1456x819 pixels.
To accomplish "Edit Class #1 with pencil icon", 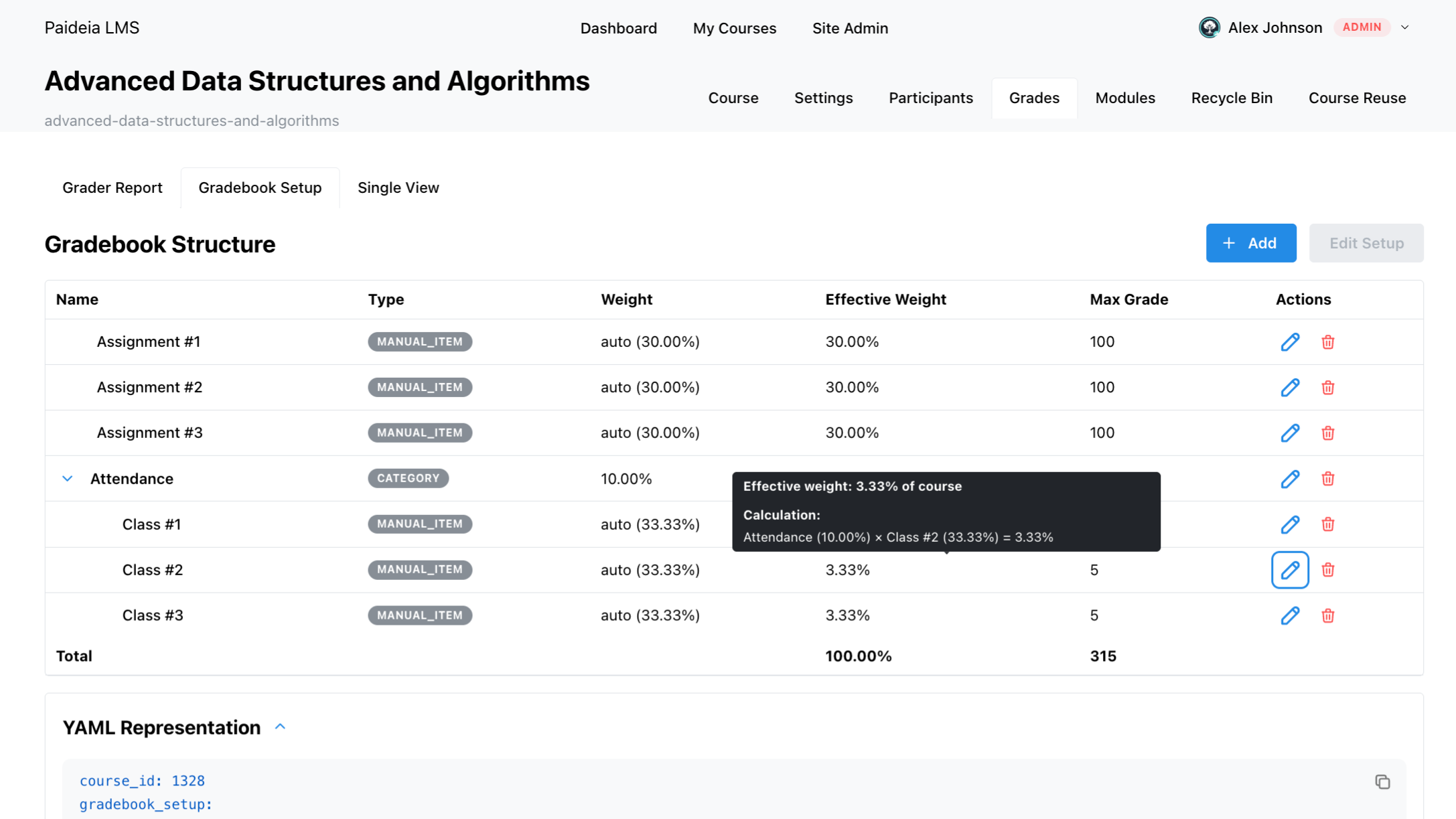I will click(1290, 524).
